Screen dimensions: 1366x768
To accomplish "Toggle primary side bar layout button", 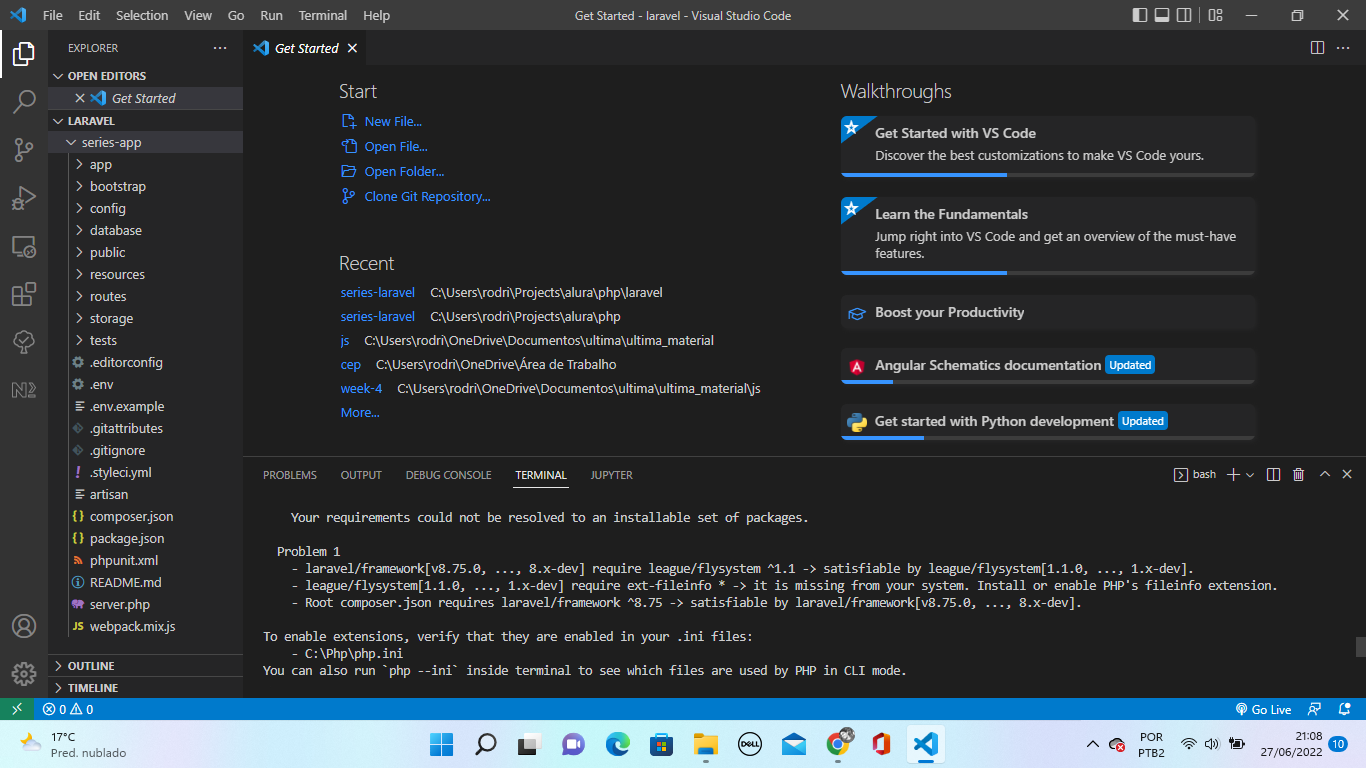I will (1140, 15).
